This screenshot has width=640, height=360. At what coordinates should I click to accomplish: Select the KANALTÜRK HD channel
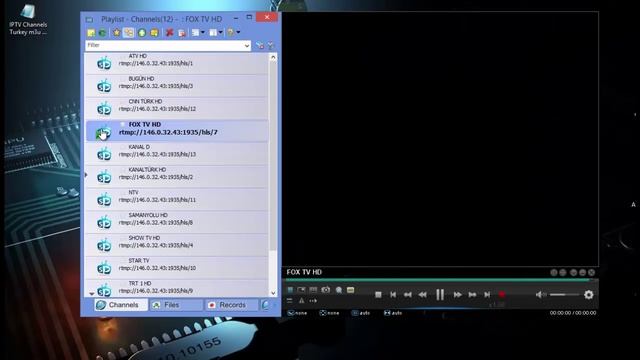[x=177, y=176]
